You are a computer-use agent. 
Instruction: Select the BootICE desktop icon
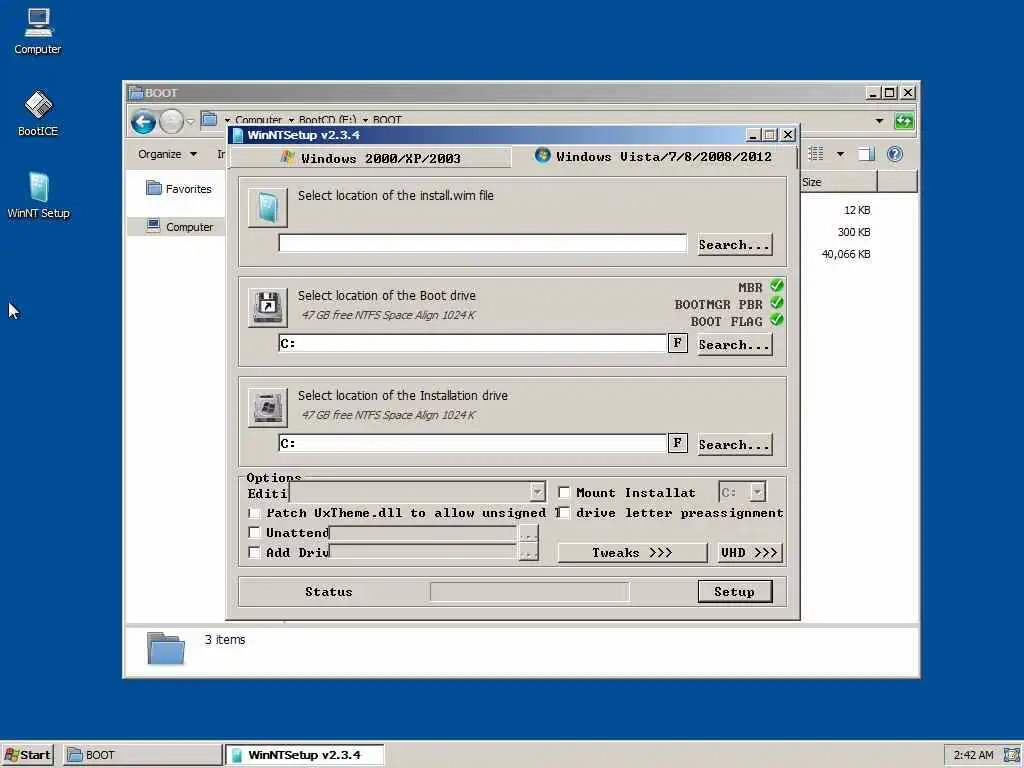pos(38,113)
